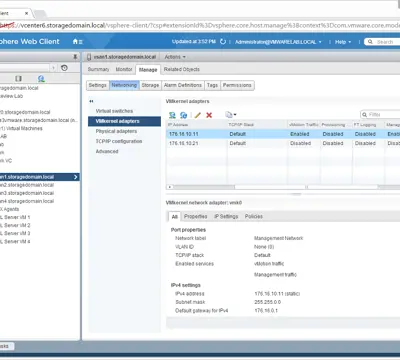Click chevron on selected vsan1 tree item
400x360 pixels.
coord(76,177)
